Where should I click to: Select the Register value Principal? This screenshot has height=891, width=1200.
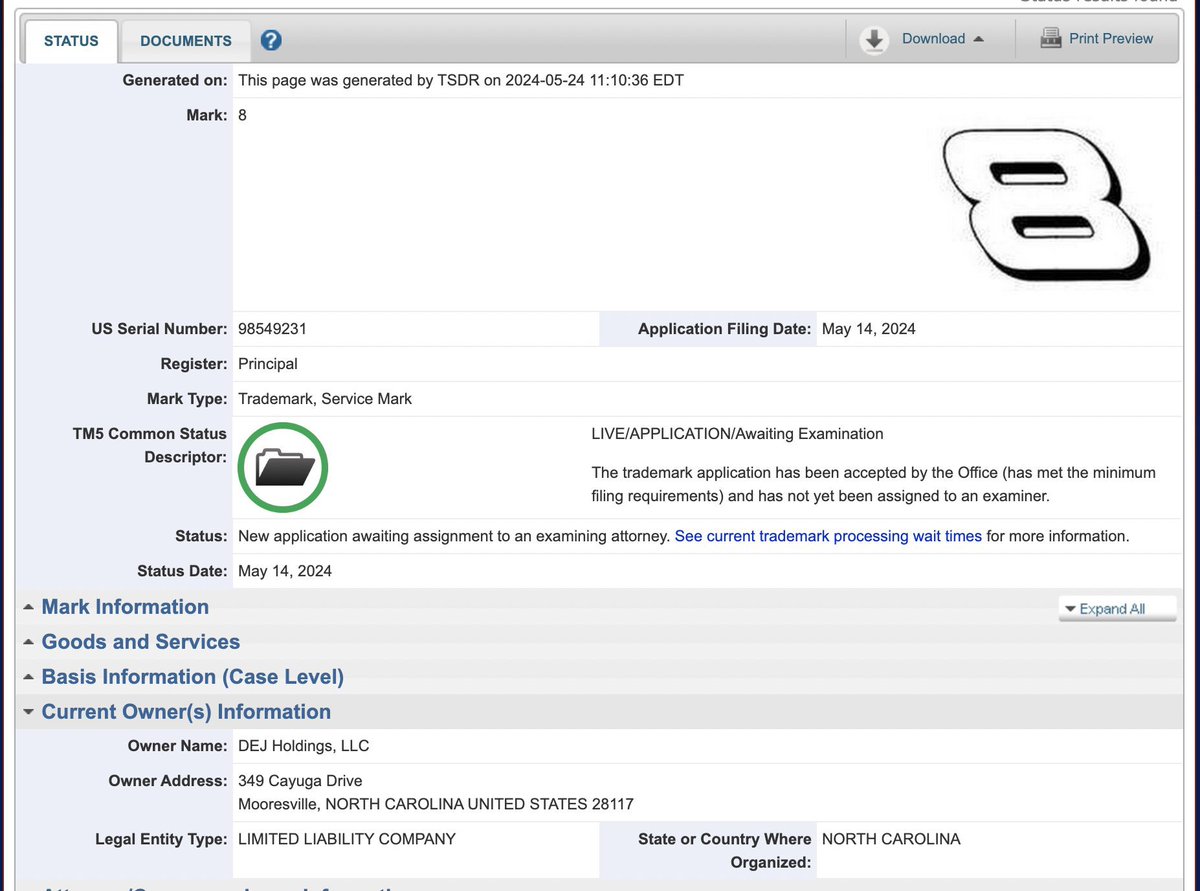(268, 364)
